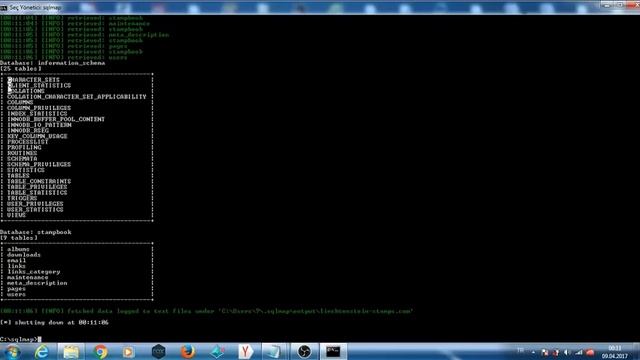This screenshot has height=360, width=640.
Task: Click the TRIGGERS table name
Action: (x=22, y=198)
